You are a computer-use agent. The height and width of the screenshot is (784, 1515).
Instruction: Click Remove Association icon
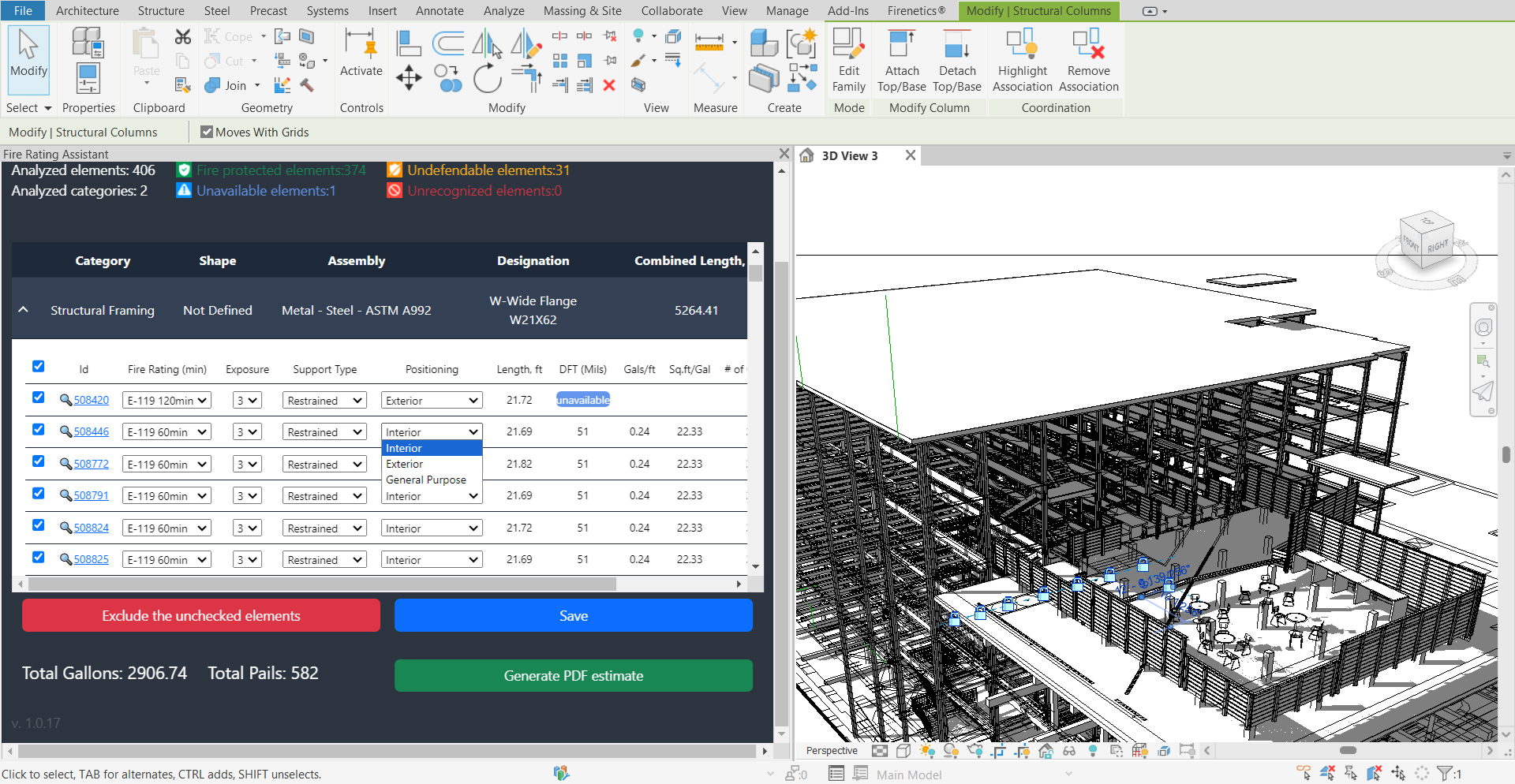point(1088,44)
